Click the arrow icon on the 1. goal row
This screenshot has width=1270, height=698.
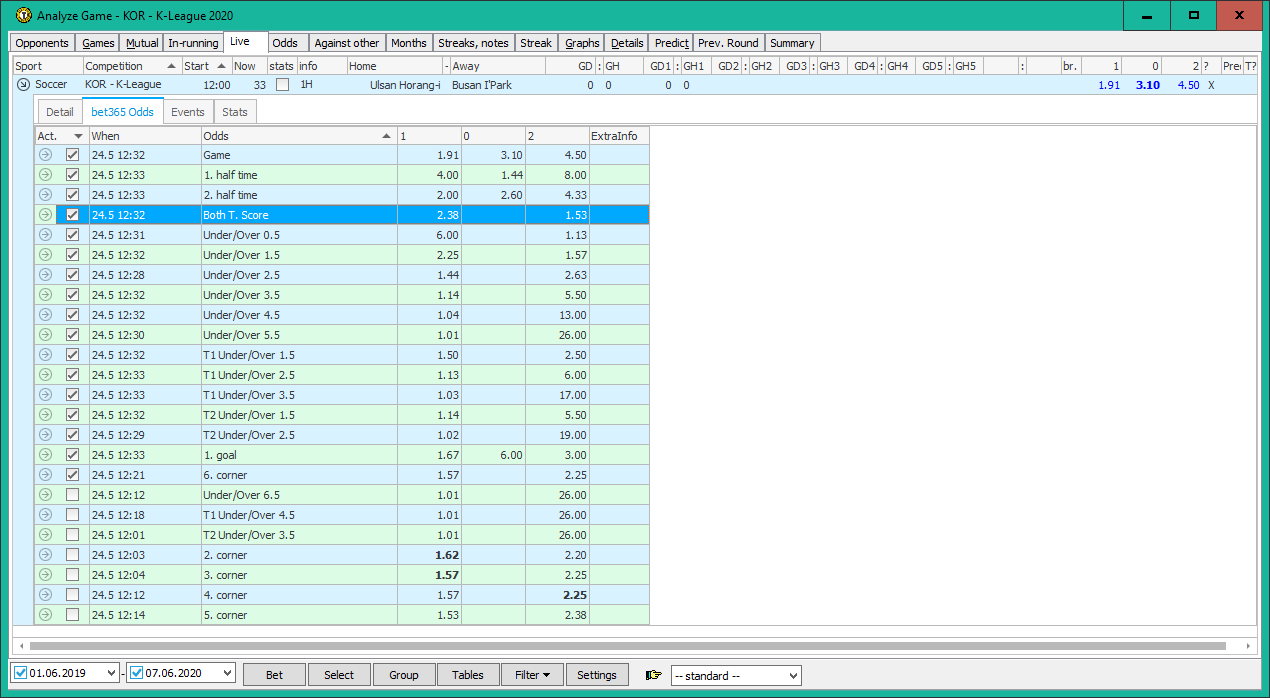tap(43, 454)
